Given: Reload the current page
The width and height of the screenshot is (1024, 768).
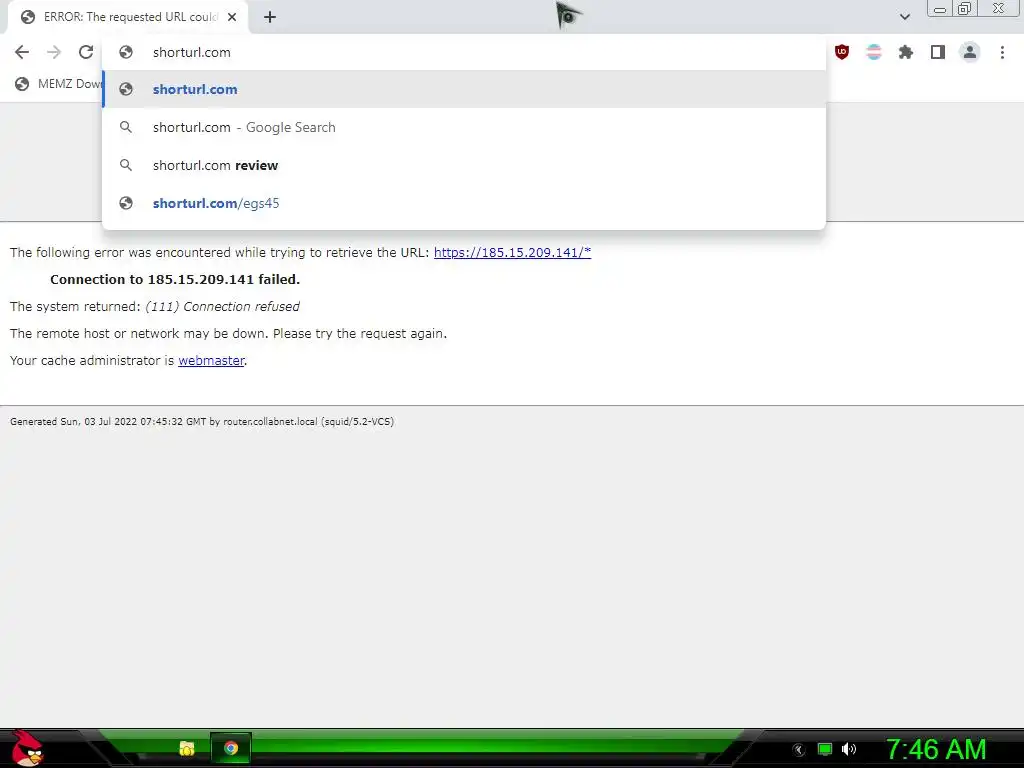Looking at the screenshot, I should tap(86, 52).
